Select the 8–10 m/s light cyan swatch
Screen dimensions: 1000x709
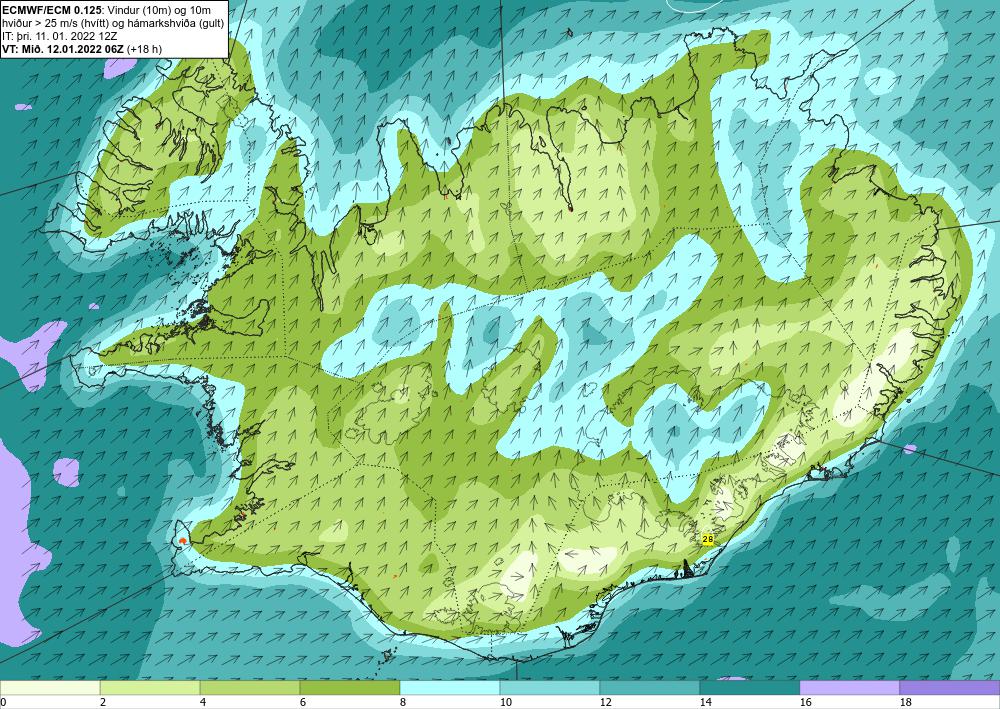[450, 688]
